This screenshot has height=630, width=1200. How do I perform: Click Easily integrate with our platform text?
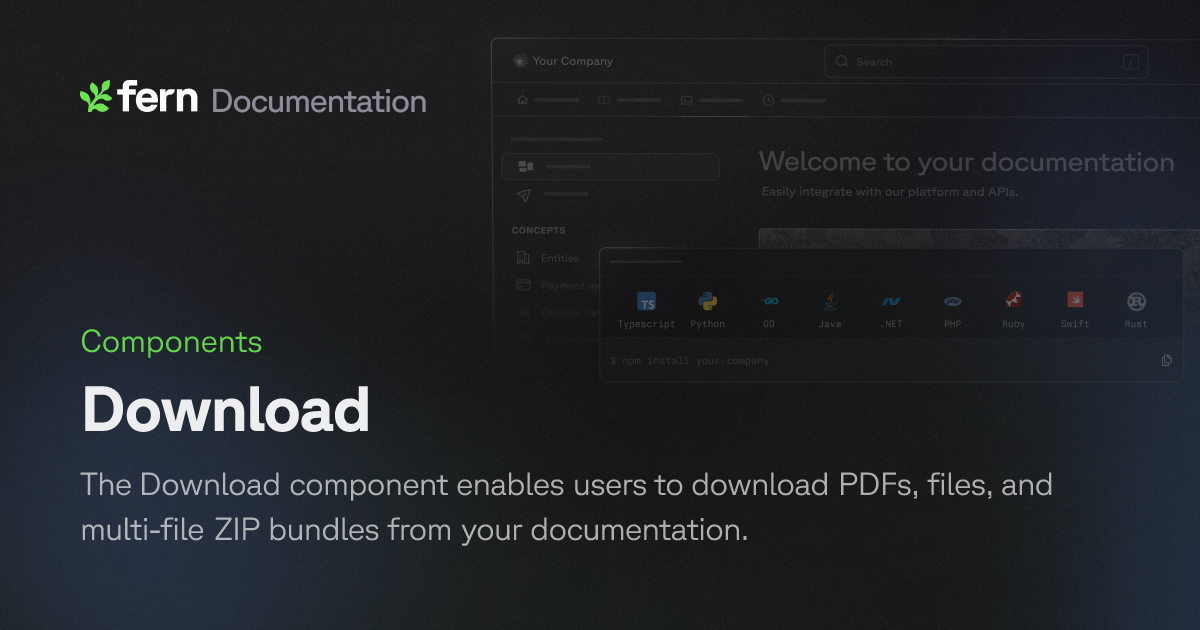(x=889, y=192)
